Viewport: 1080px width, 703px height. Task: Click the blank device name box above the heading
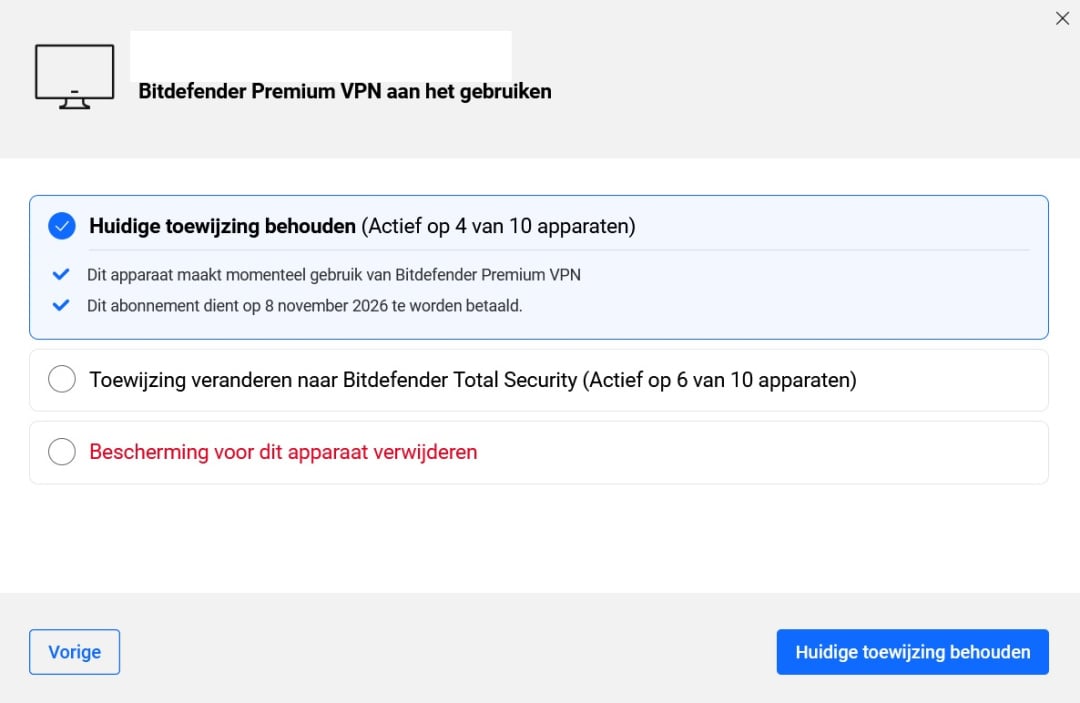click(x=320, y=55)
